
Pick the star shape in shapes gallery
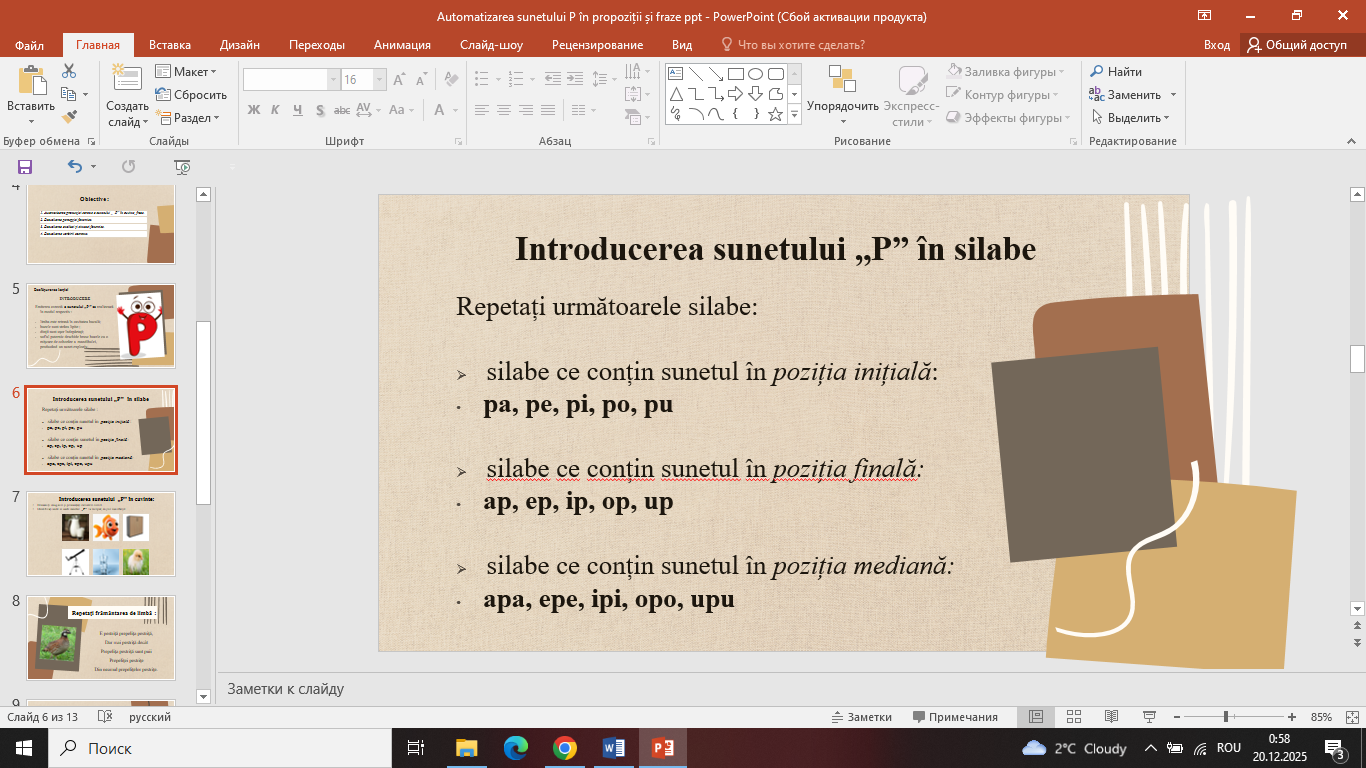pos(775,114)
